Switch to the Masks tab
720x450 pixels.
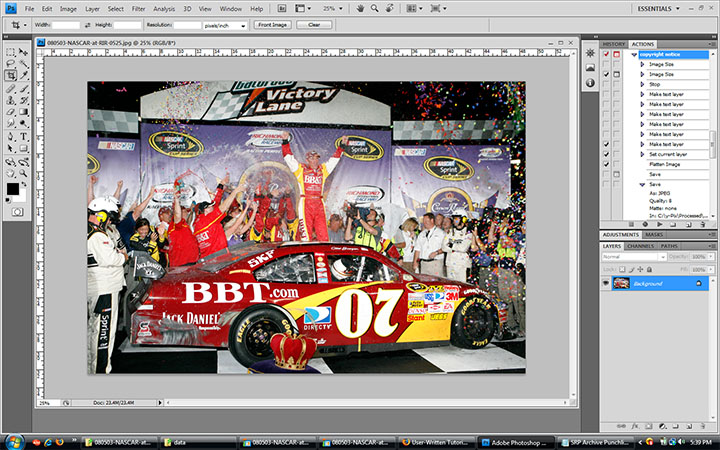(x=653, y=235)
